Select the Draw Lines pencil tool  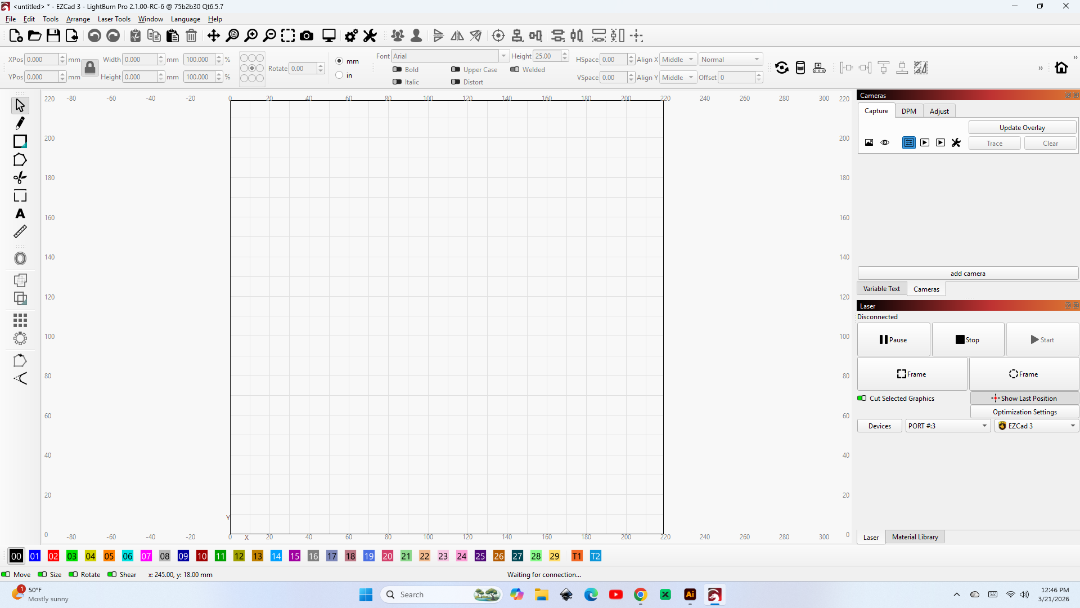20,123
